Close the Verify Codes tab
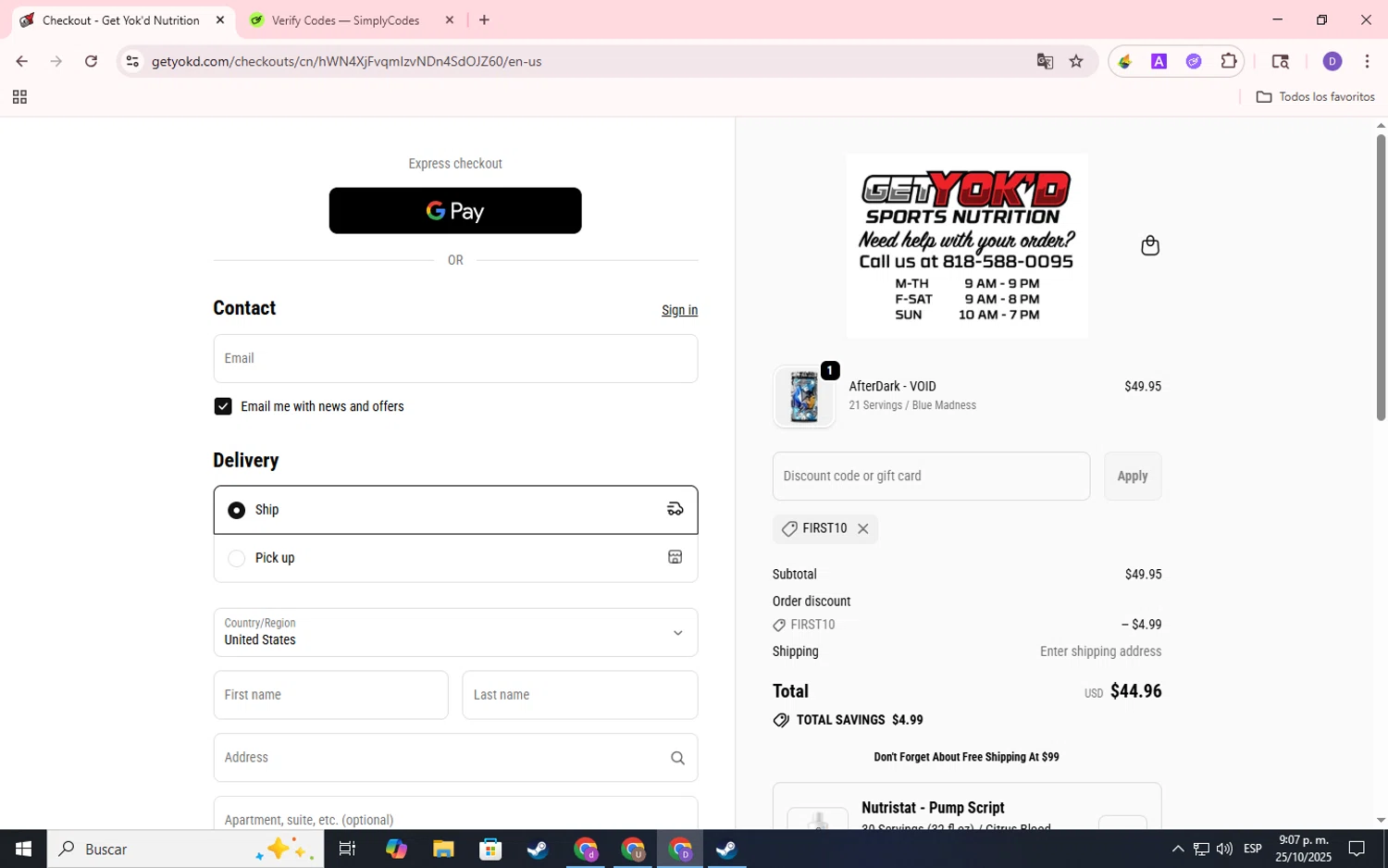The image size is (1388, 868). tap(450, 19)
